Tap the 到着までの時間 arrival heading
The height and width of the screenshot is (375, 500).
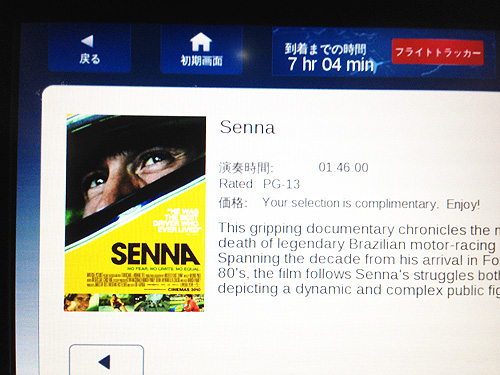coord(326,49)
